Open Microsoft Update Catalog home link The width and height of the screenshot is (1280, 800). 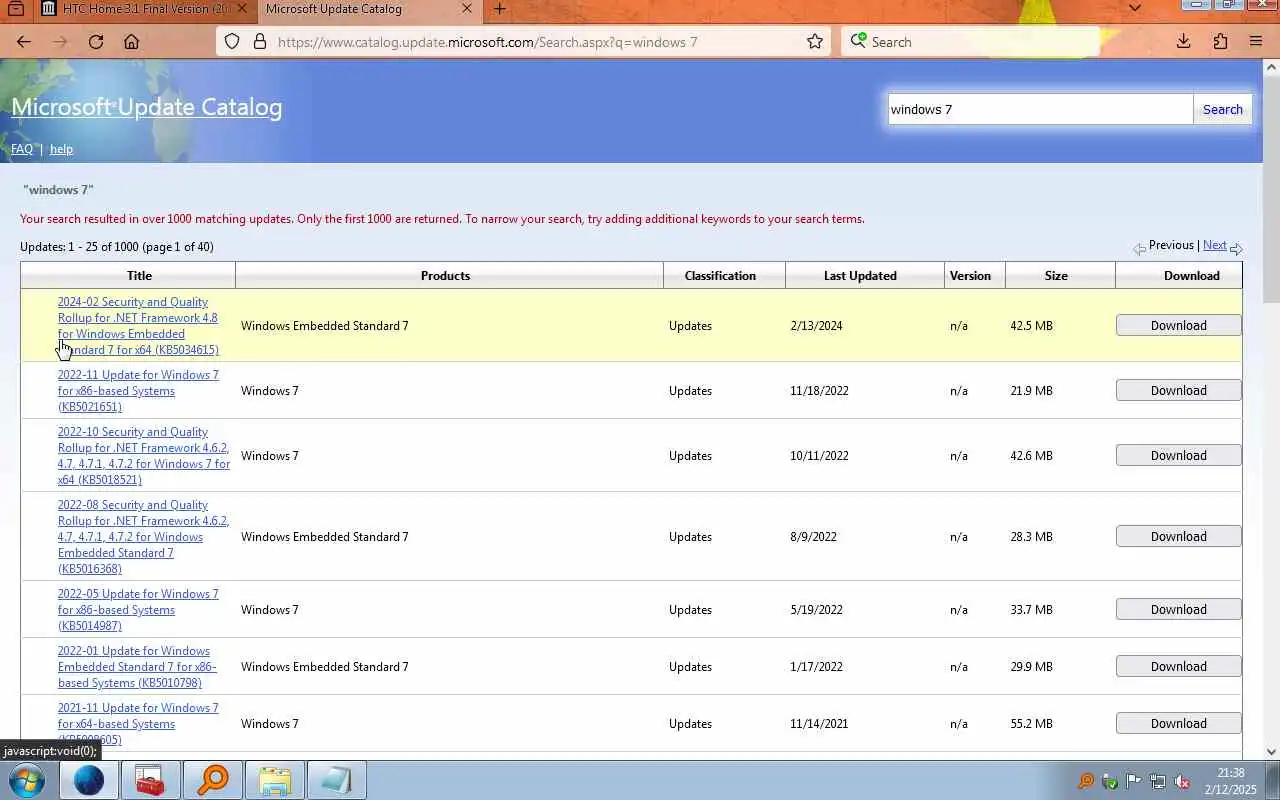[147, 107]
